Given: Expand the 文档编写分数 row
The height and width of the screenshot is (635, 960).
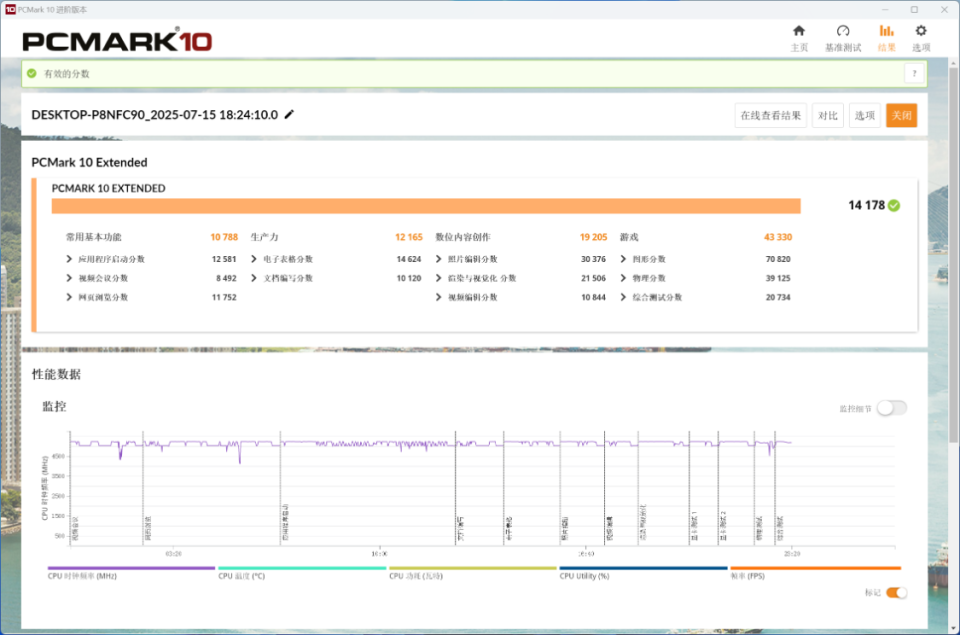Looking at the screenshot, I should [254, 278].
